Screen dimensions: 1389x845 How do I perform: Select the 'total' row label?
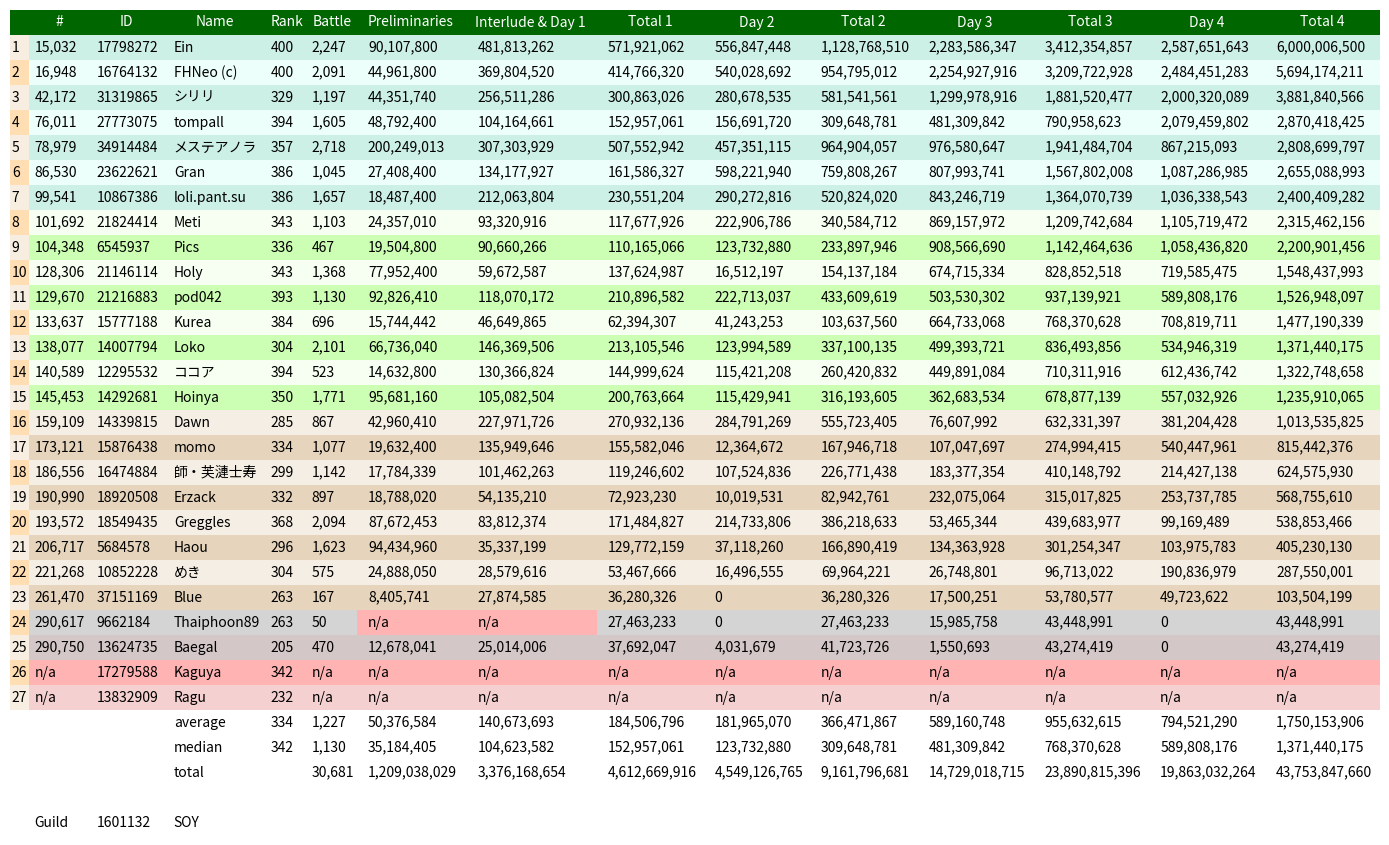[x=189, y=772]
